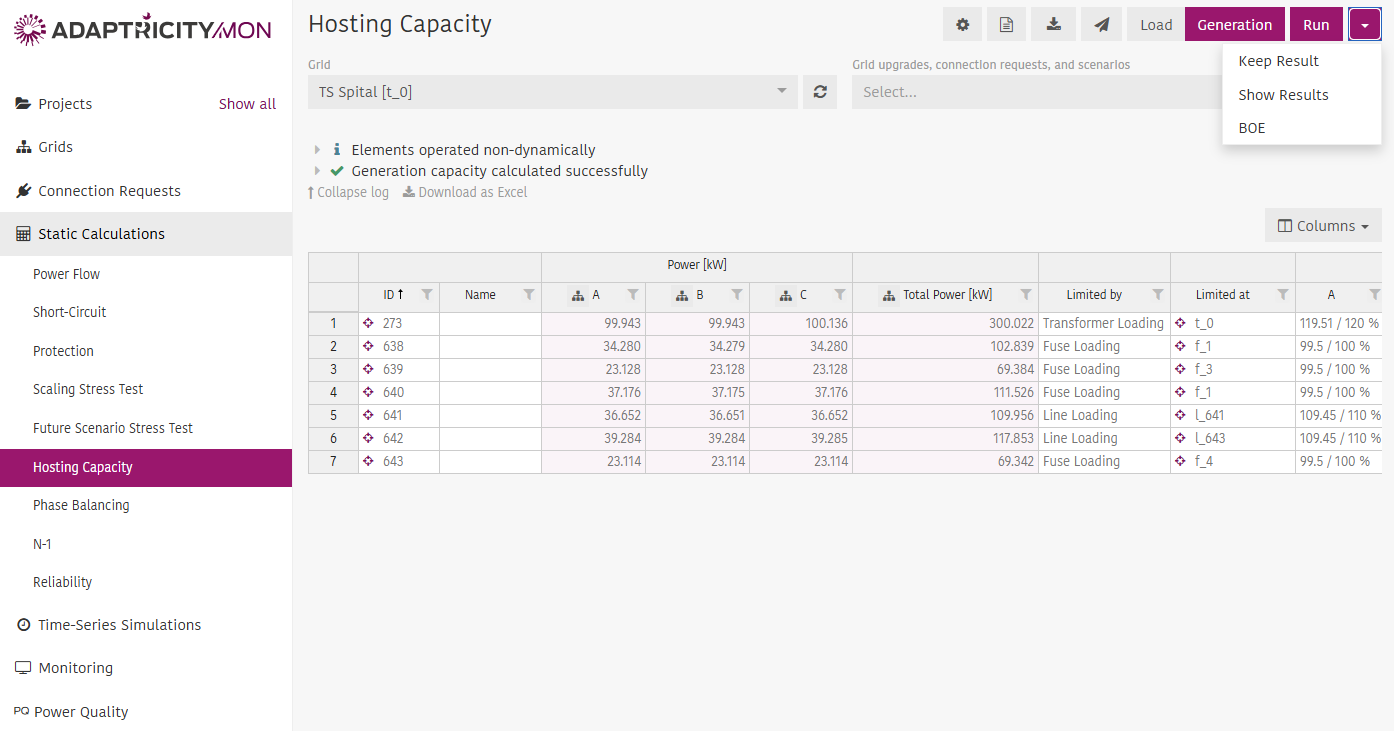Click the locate icon next to t_0
This screenshot has width=1394, height=731.
(x=1181, y=323)
